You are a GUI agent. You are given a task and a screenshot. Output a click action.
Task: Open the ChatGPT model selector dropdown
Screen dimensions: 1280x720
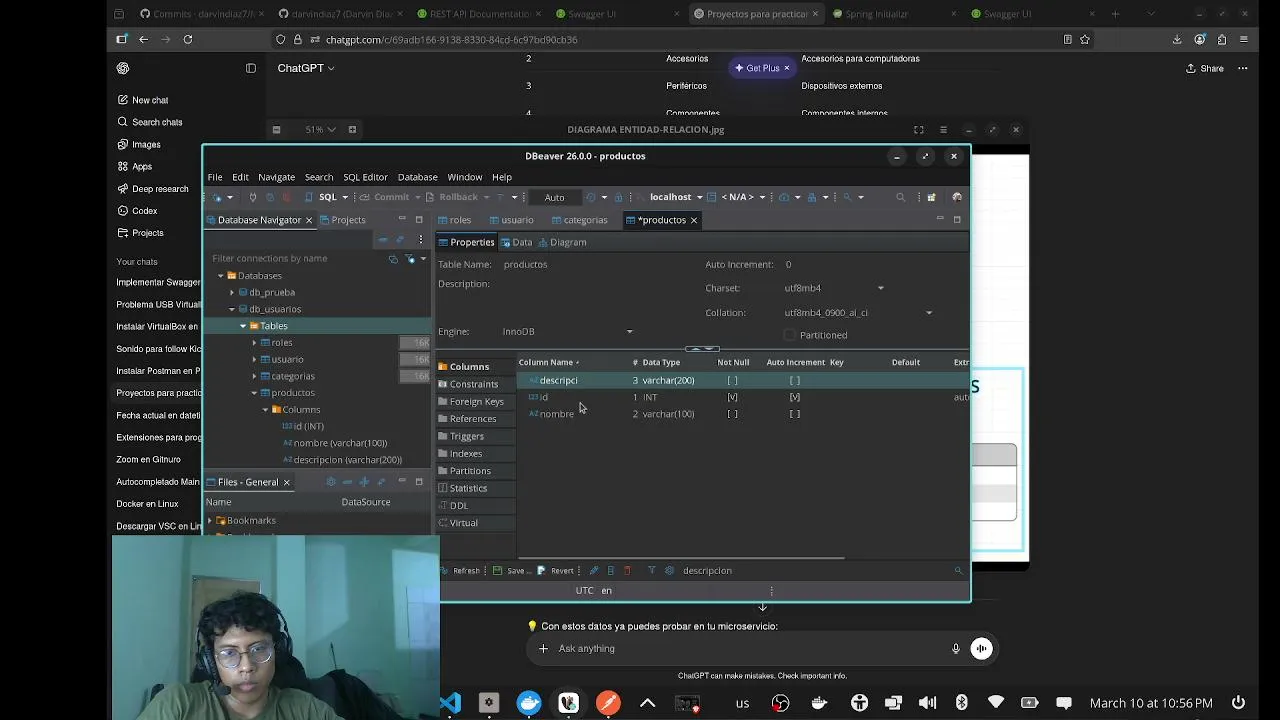coord(306,68)
